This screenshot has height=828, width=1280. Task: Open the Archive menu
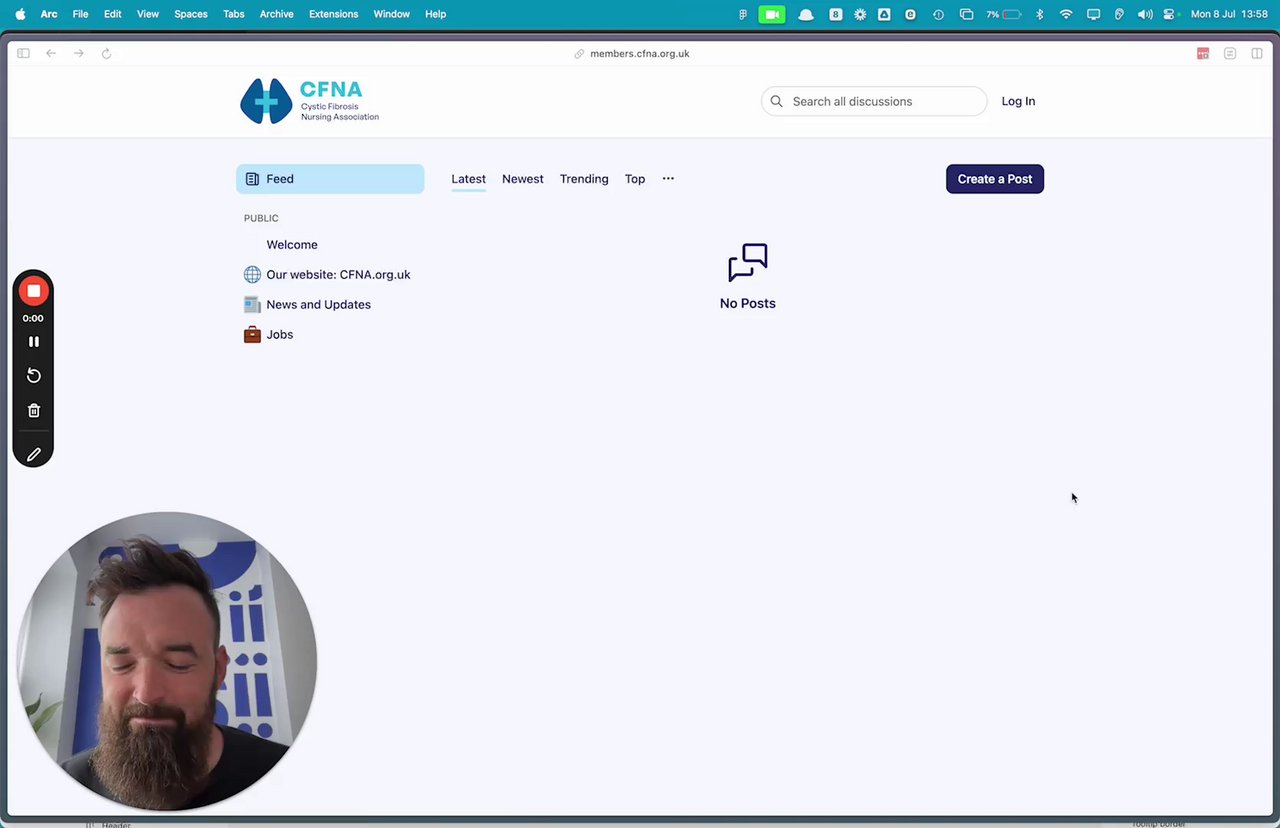pos(277,14)
